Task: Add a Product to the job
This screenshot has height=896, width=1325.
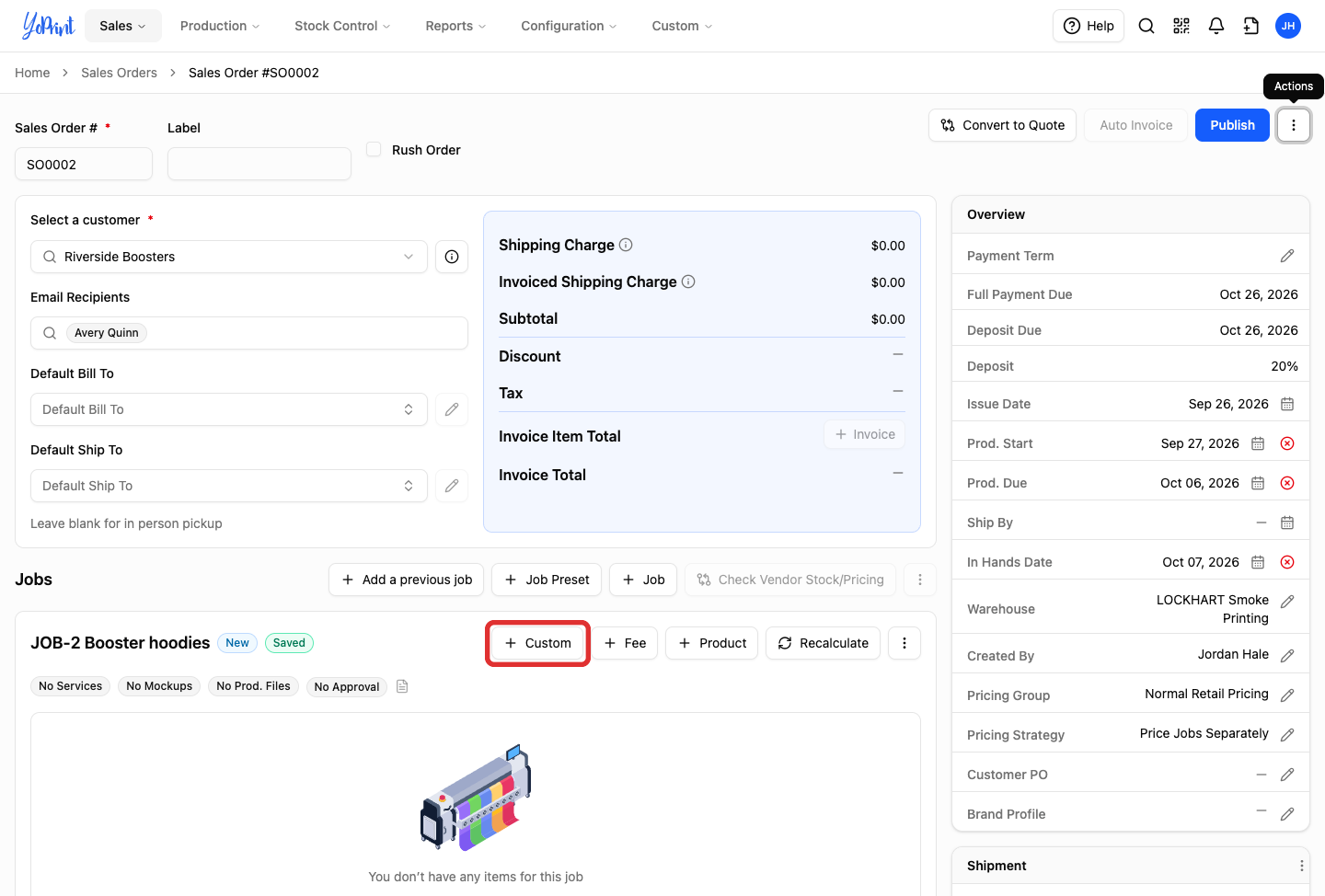Action: click(x=712, y=643)
